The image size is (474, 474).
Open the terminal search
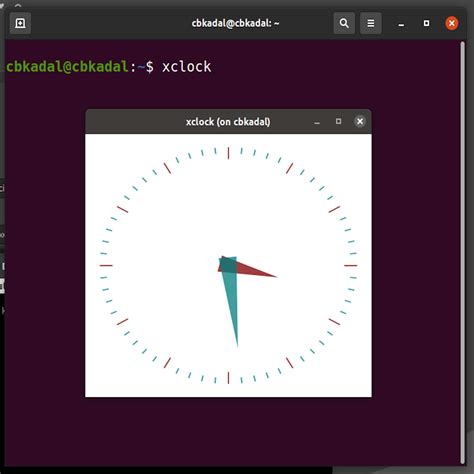(x=344, y=23)
